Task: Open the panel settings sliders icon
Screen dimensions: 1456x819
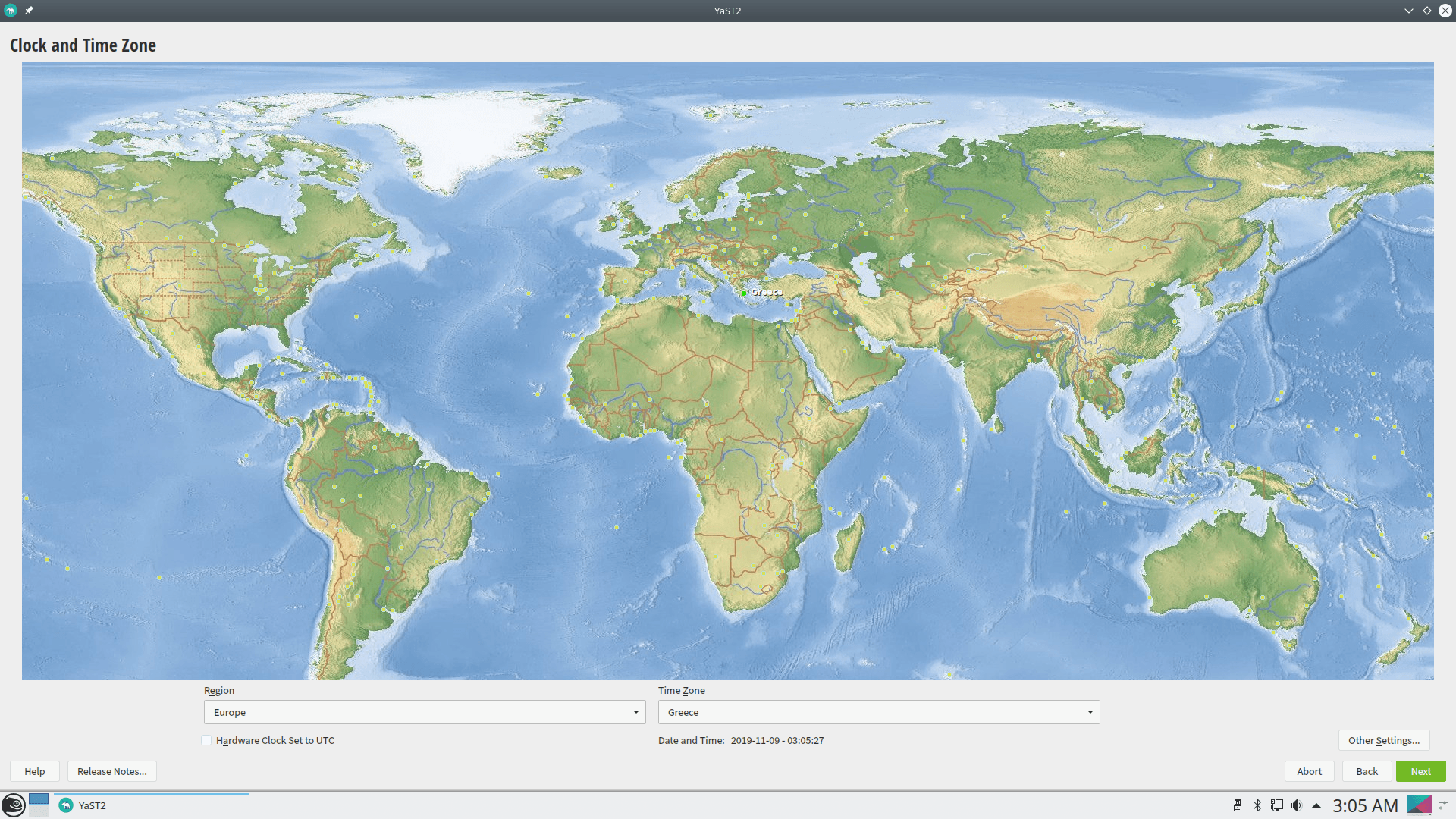Action: pos(1443,805)
